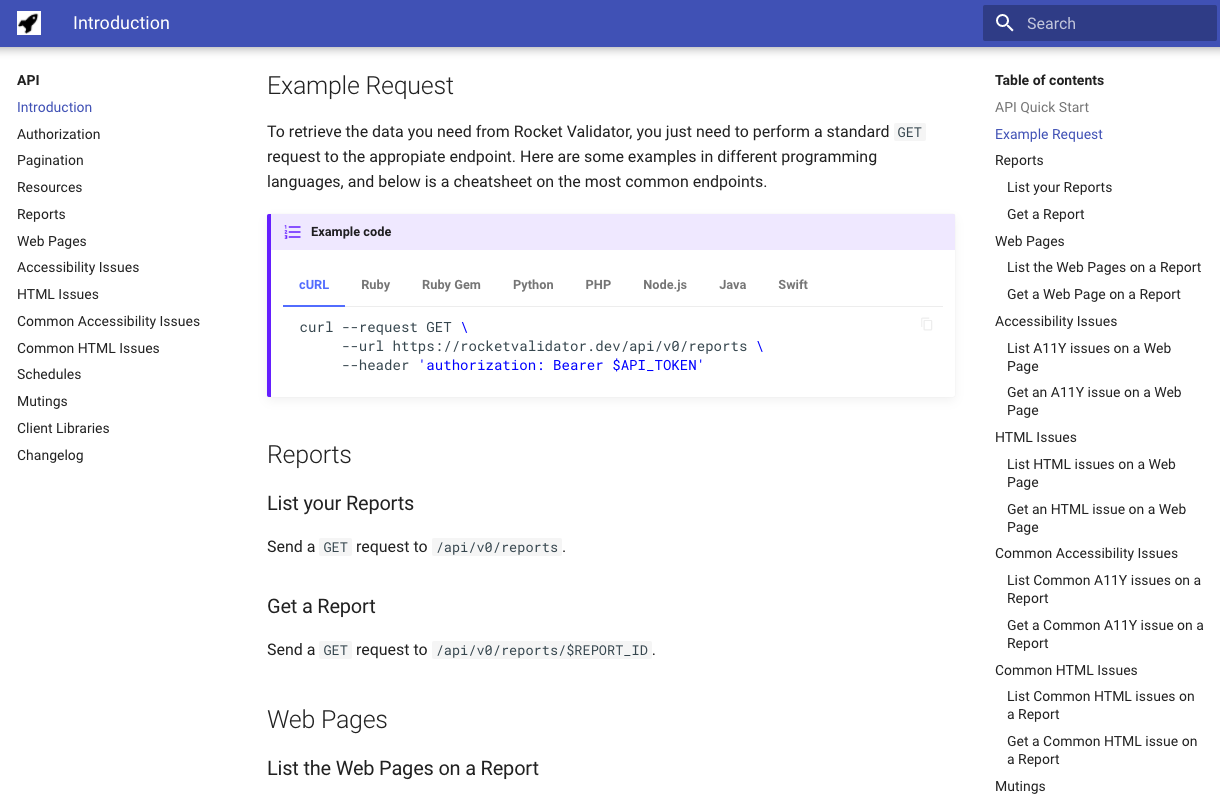Click the 'Get a Report' content heading
The height and width of the screenshot is (803, 1220).
tap(321, 606)
